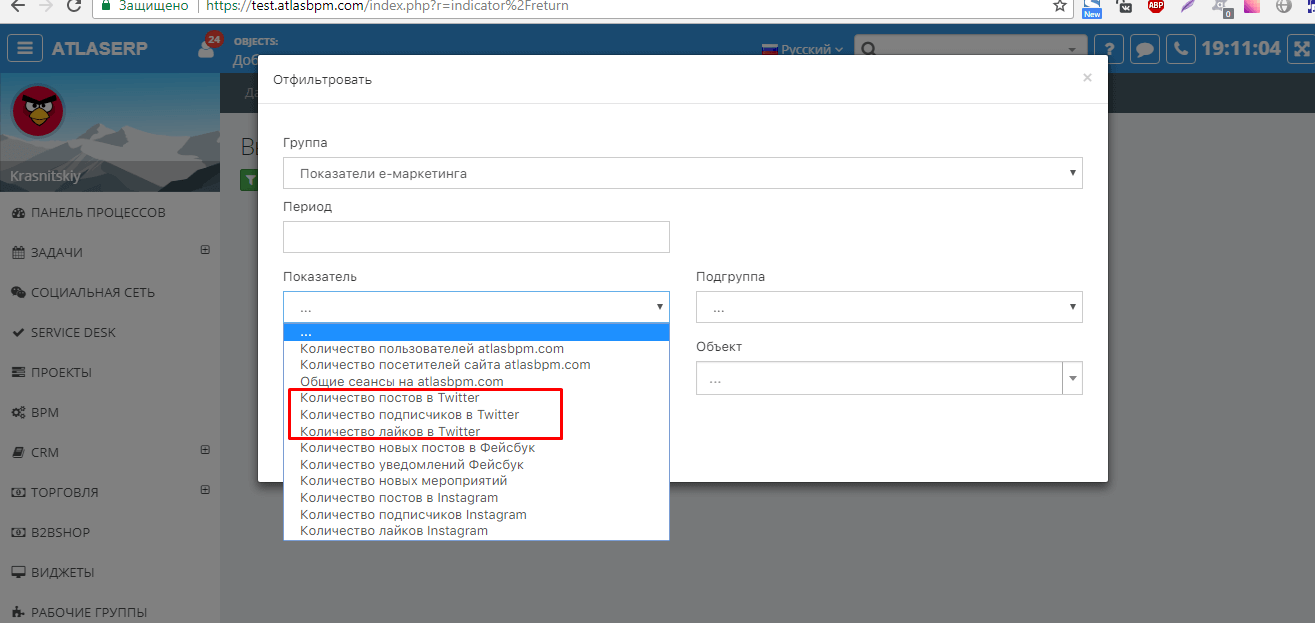Open Русский language selector

coord(803,49)
